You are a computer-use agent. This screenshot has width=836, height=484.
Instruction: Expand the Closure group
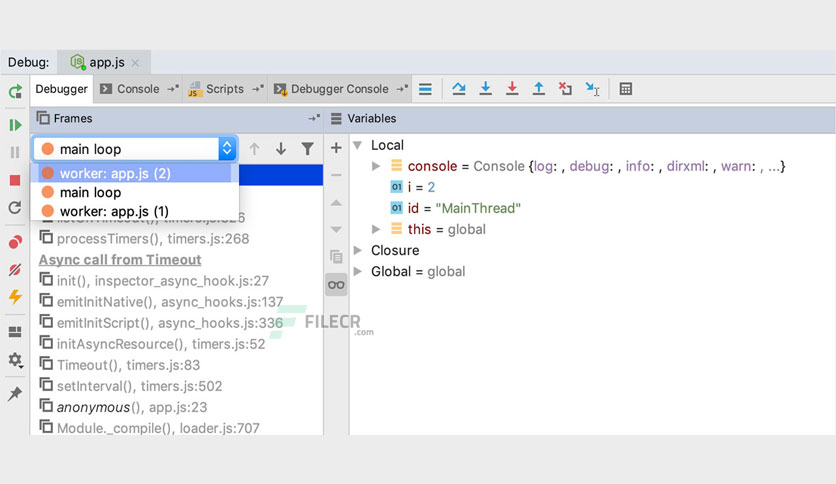click(358, 250)
